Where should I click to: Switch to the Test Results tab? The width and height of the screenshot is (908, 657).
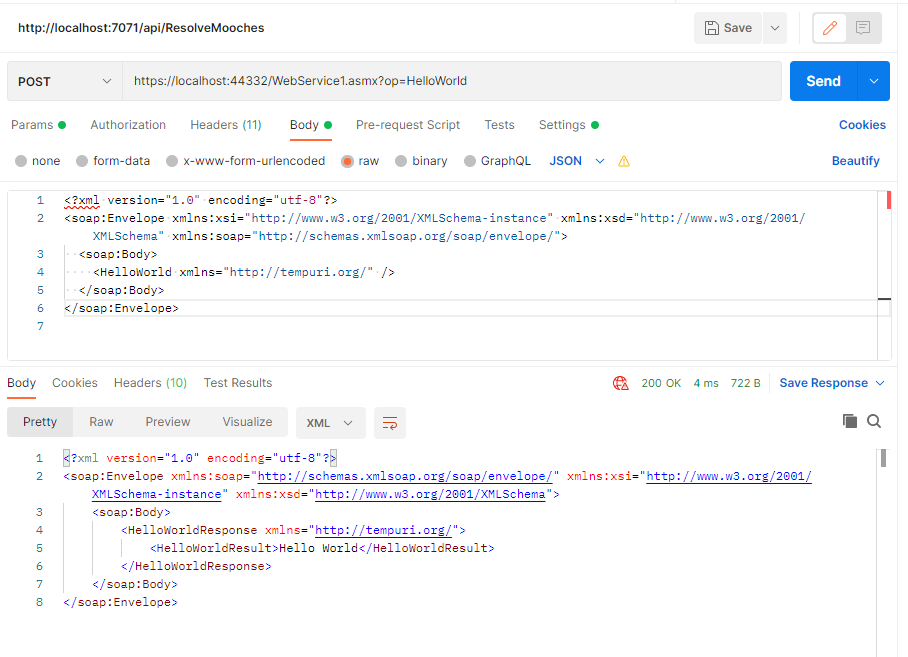pos(237,383)
